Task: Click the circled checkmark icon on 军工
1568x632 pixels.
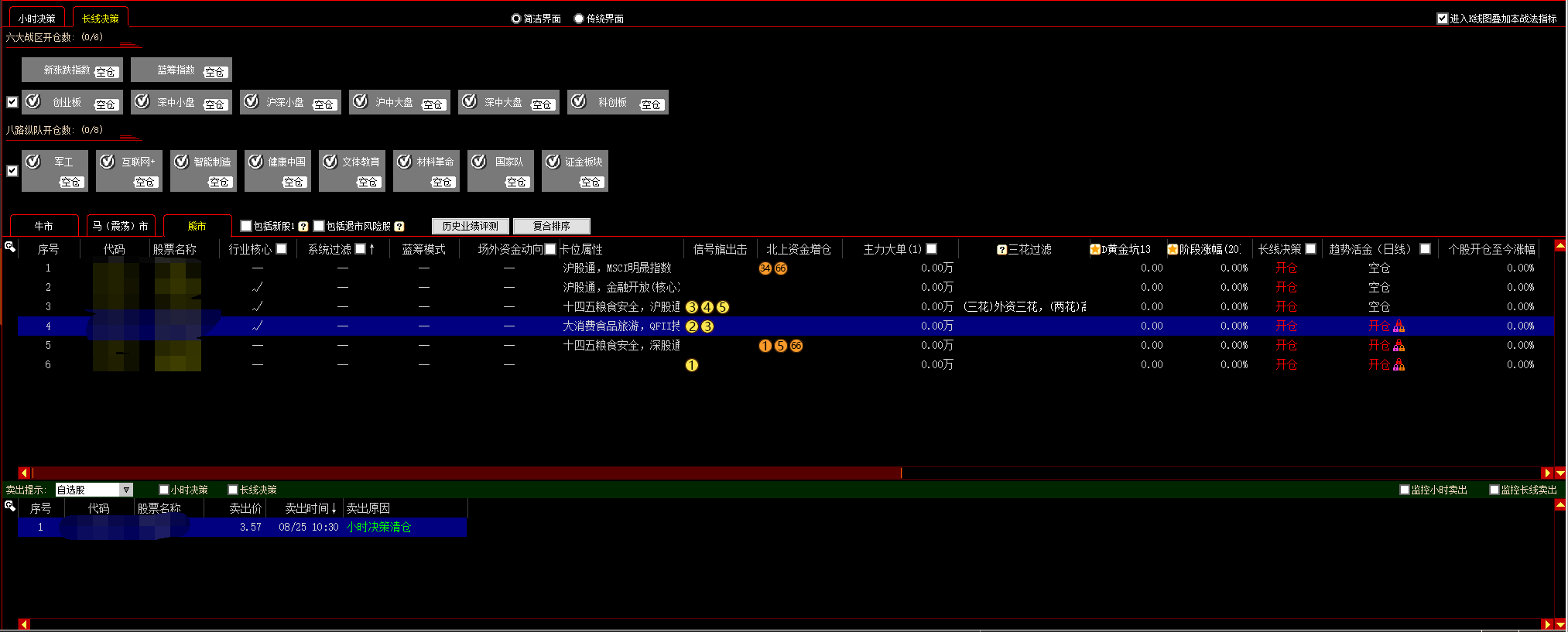Action: point(33,162)
